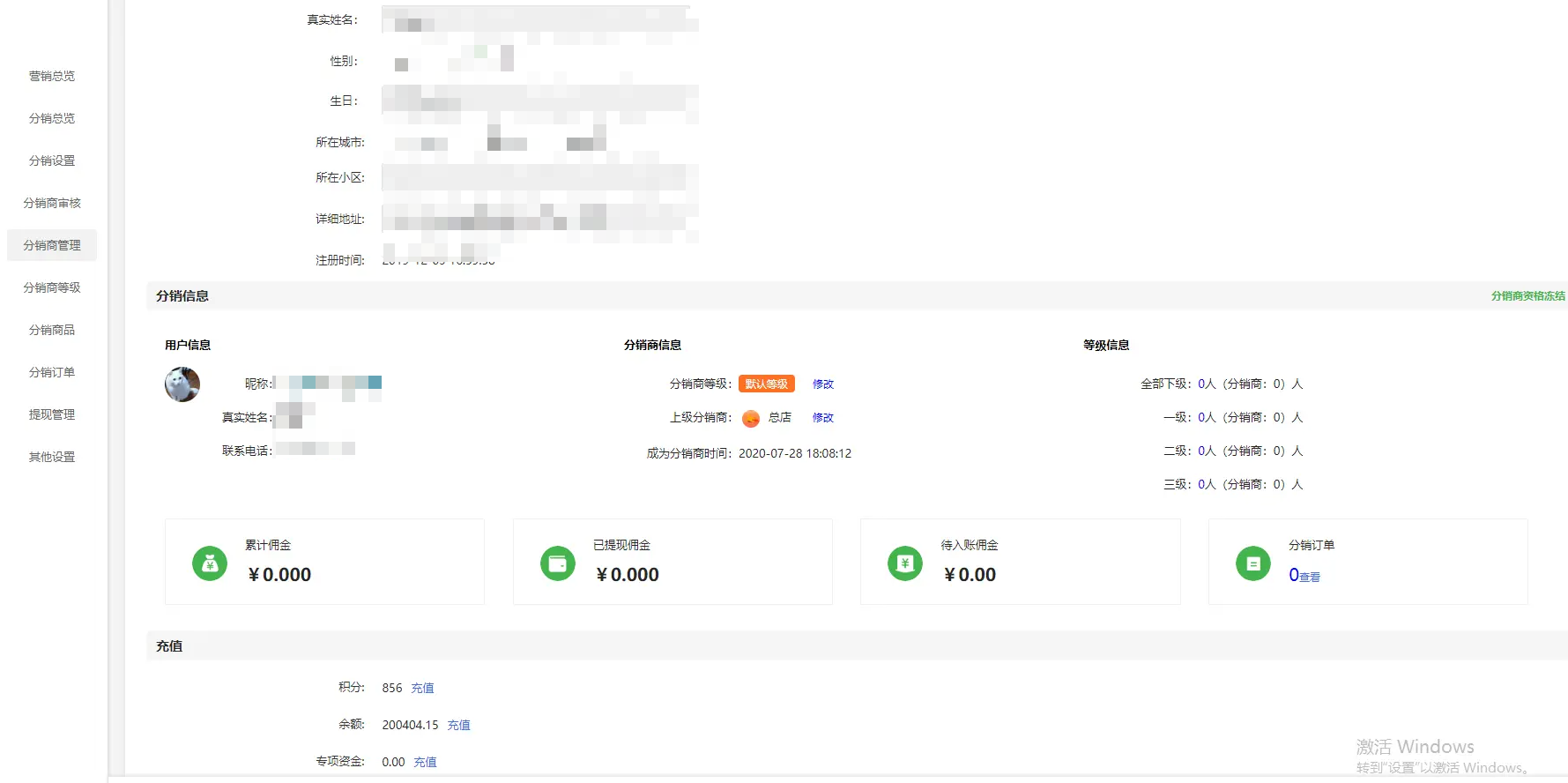Click the ¥0.000 value under 已提现佣金
Image resolution: width=1568 pixels, height=783 pixels.
[x=628, y=575]
